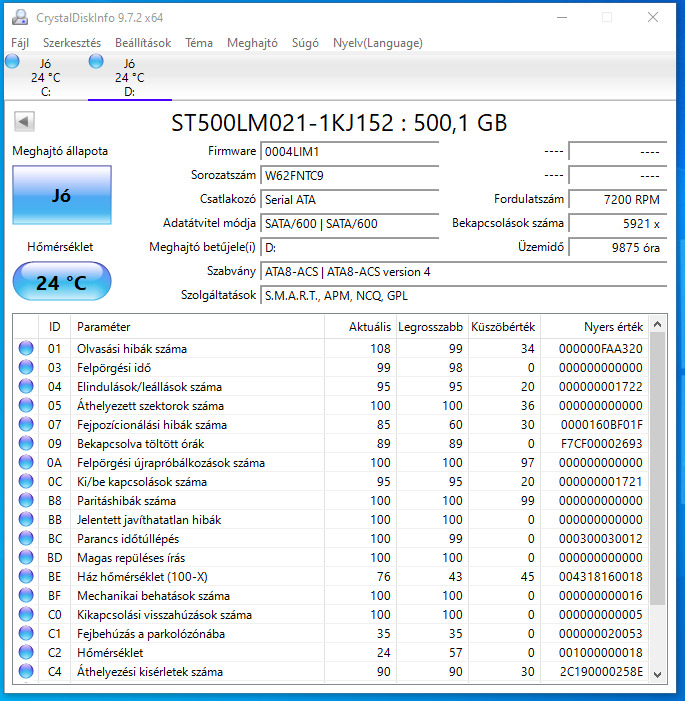Click raw value 000300030012

600,538
